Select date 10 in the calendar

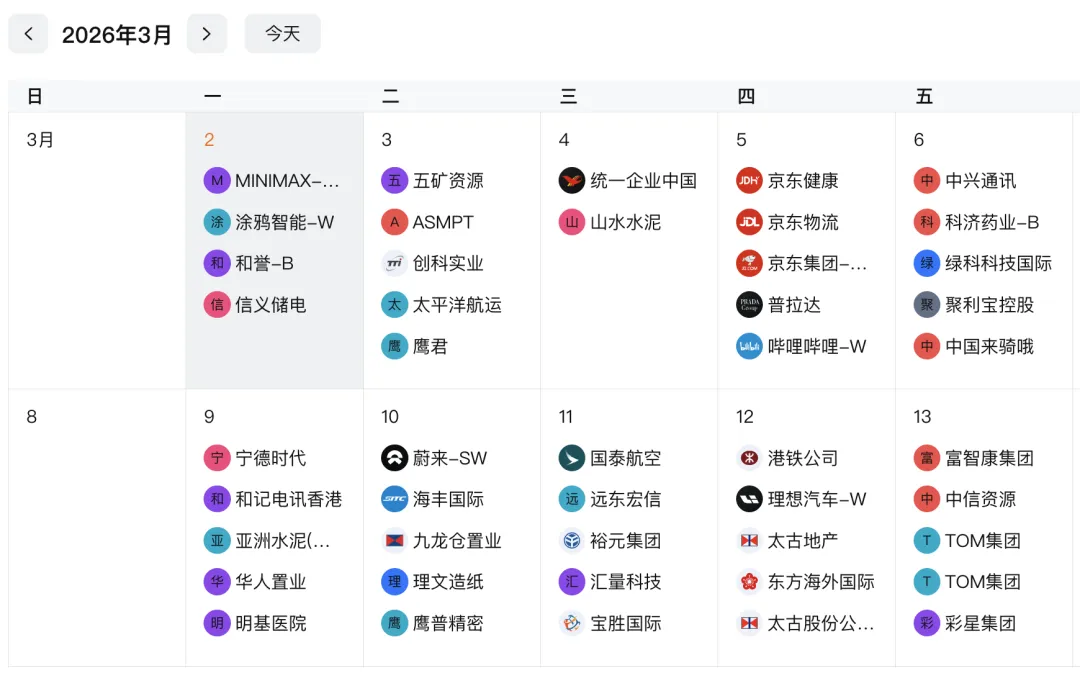[x=390, y=417]
